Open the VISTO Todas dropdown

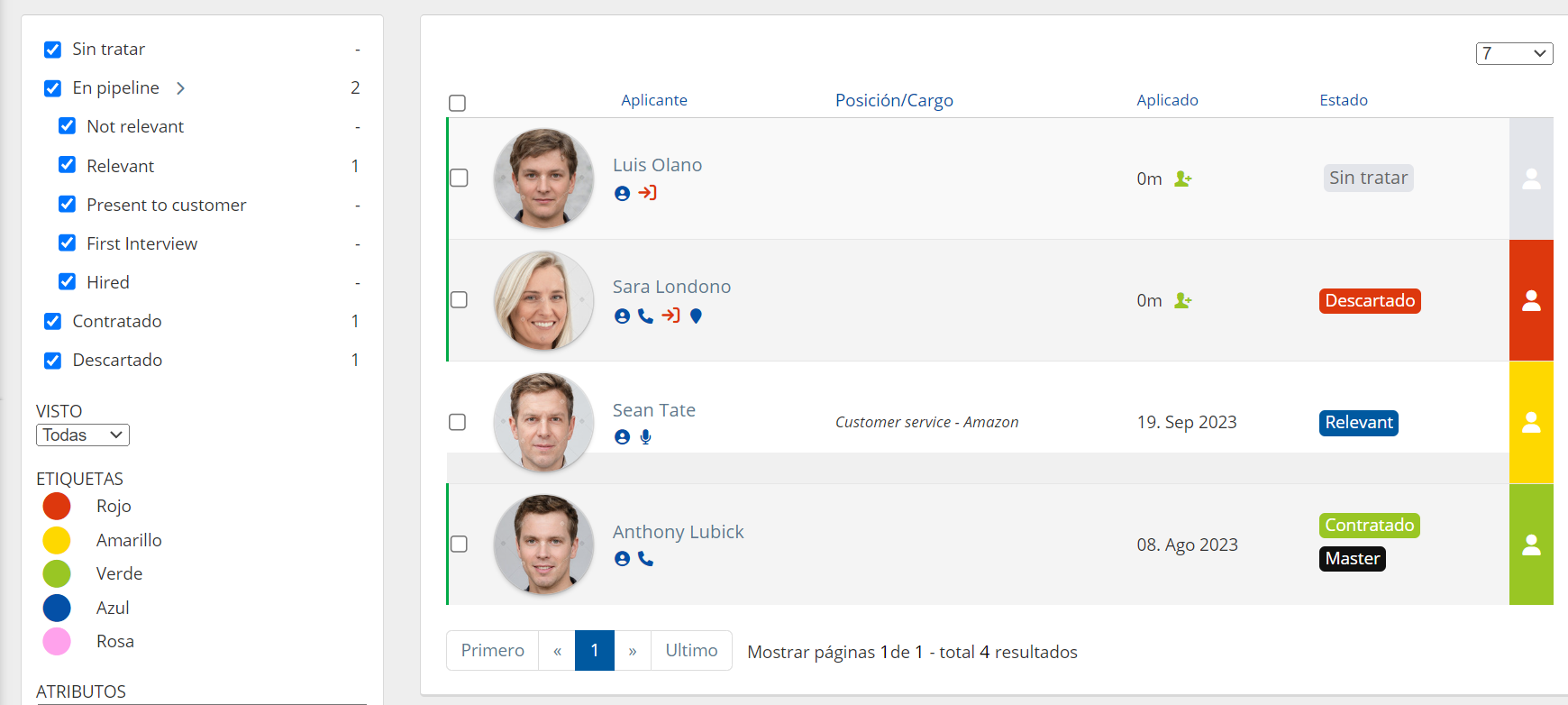point(83,435)
